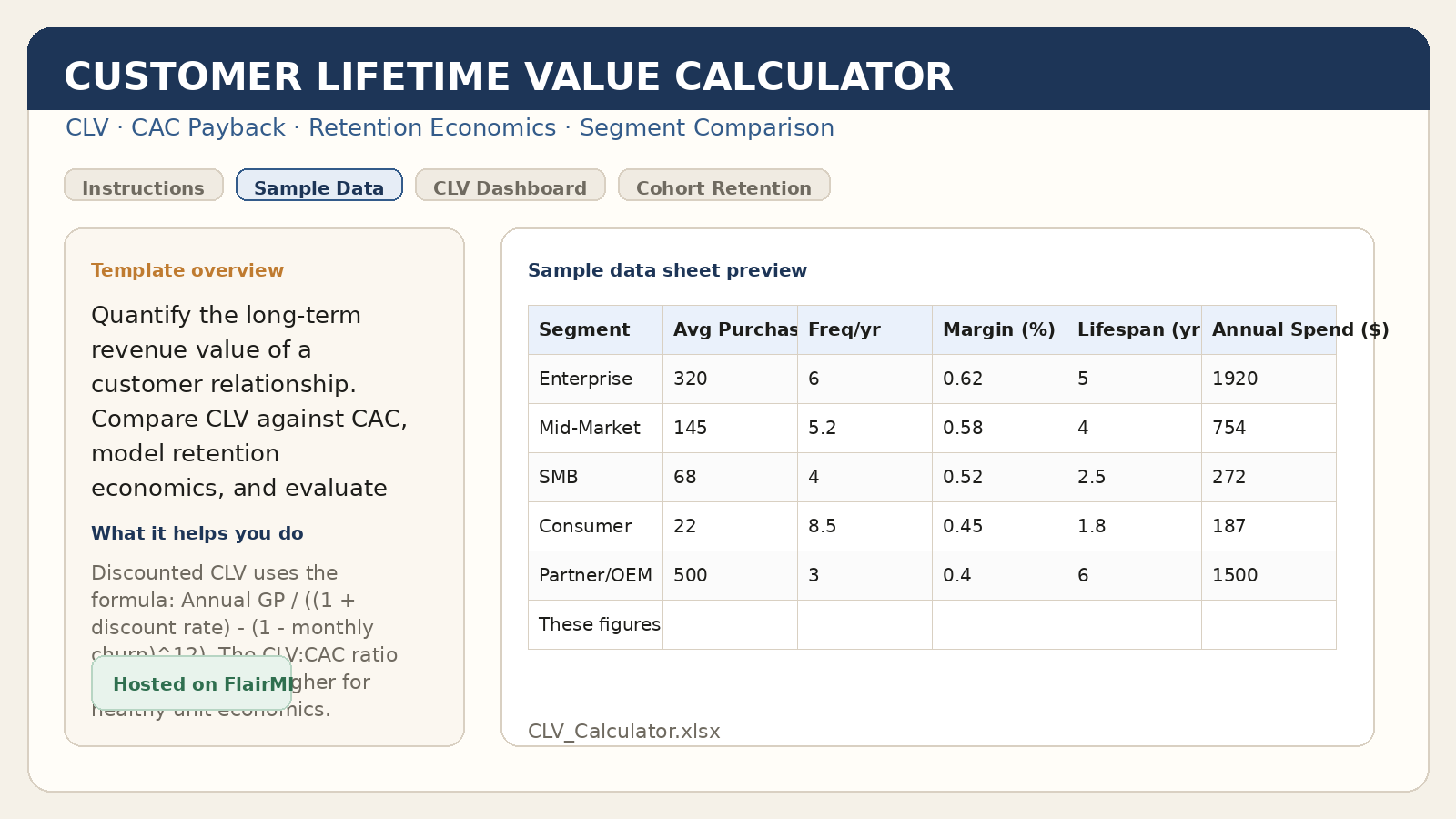The image size is (1456, 819).
Task: Click the CLV breadcrumb link
Action: (86, 127)
